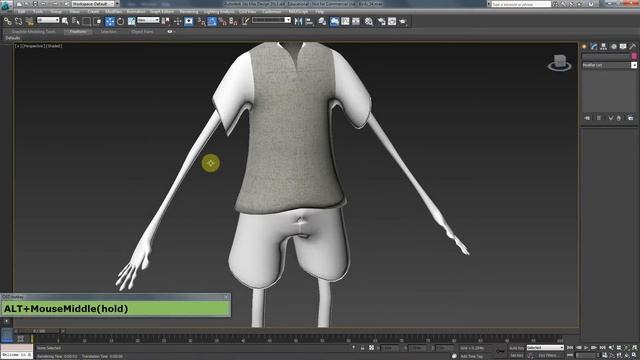Click the Save File quick-access icon
Screen dimensions: 640x360
tap(35, 4)
